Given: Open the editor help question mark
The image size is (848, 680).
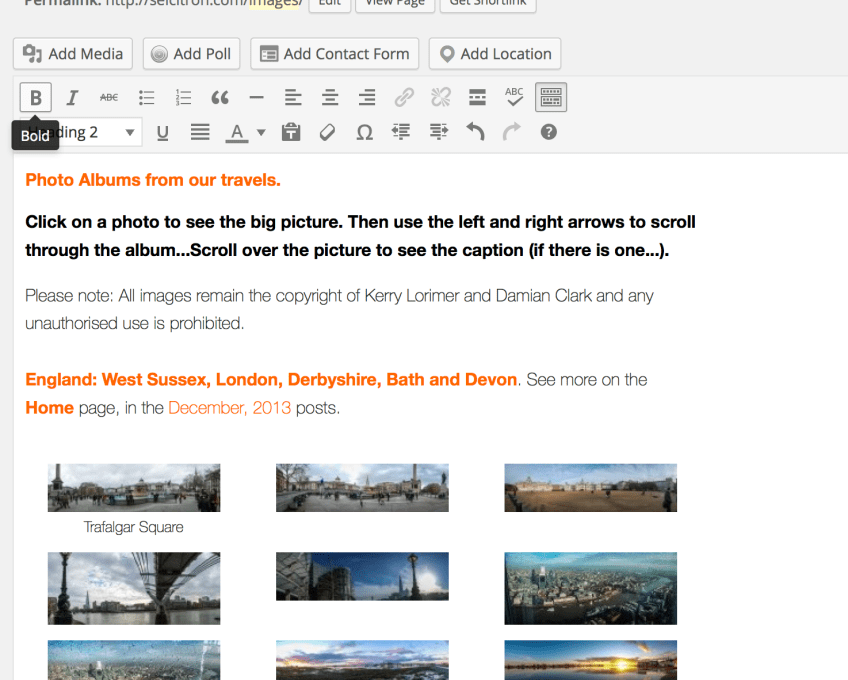Looking at the screenshot, I should [548, 132].
